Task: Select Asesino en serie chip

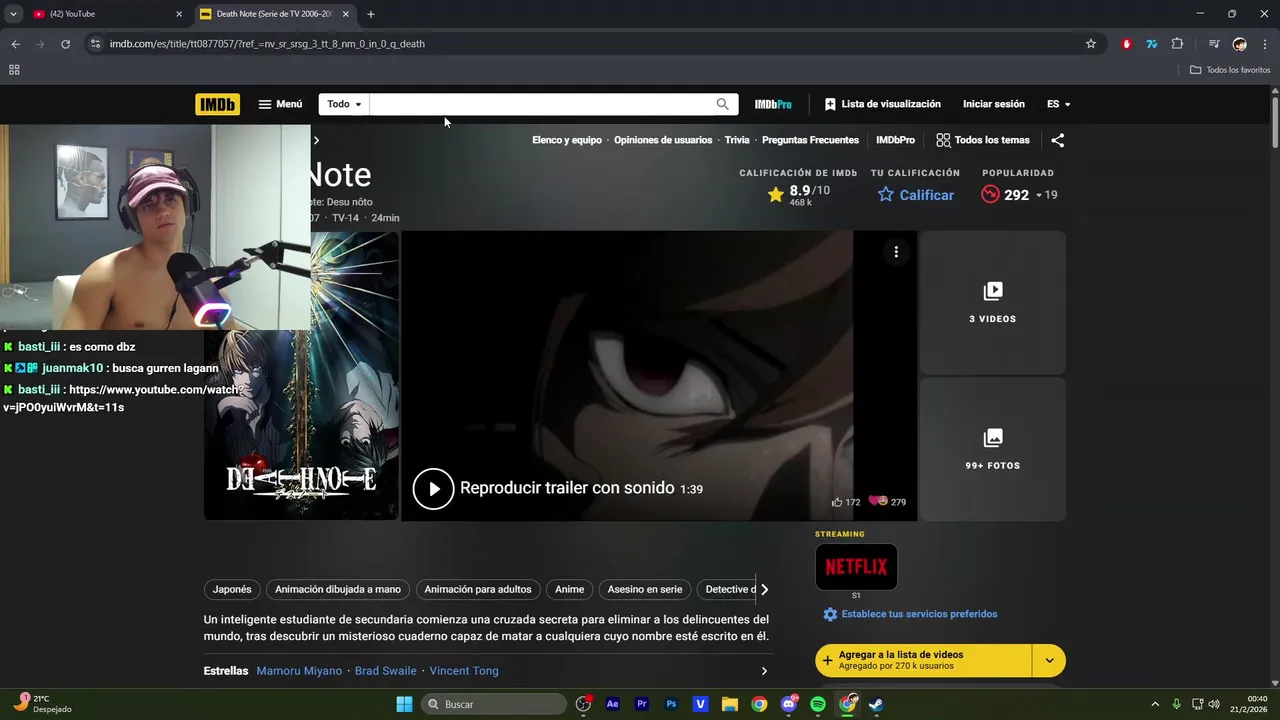Action: click(645, 589)
